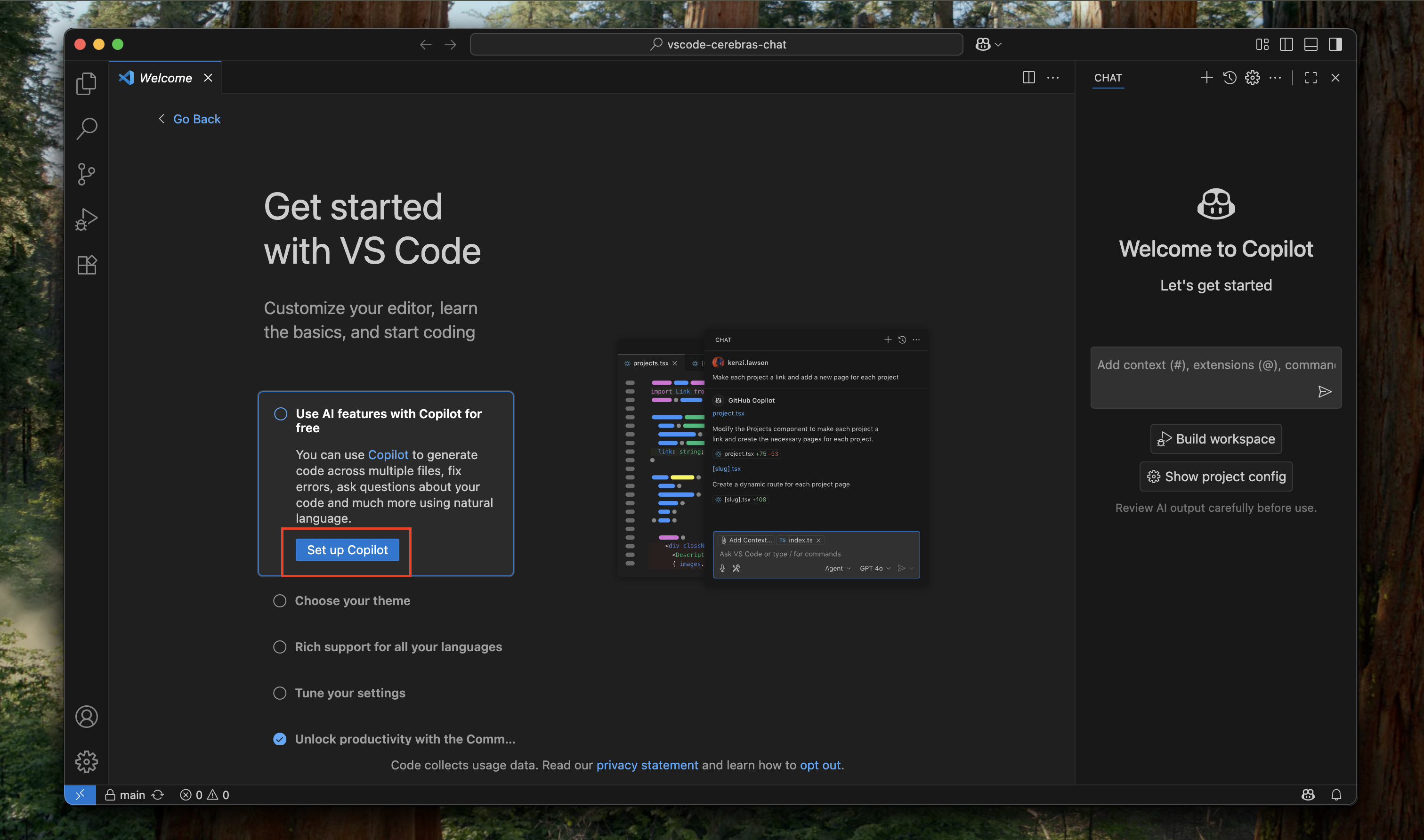Select the Tune your settings step

pyautogui.click(x=350, y=693)
